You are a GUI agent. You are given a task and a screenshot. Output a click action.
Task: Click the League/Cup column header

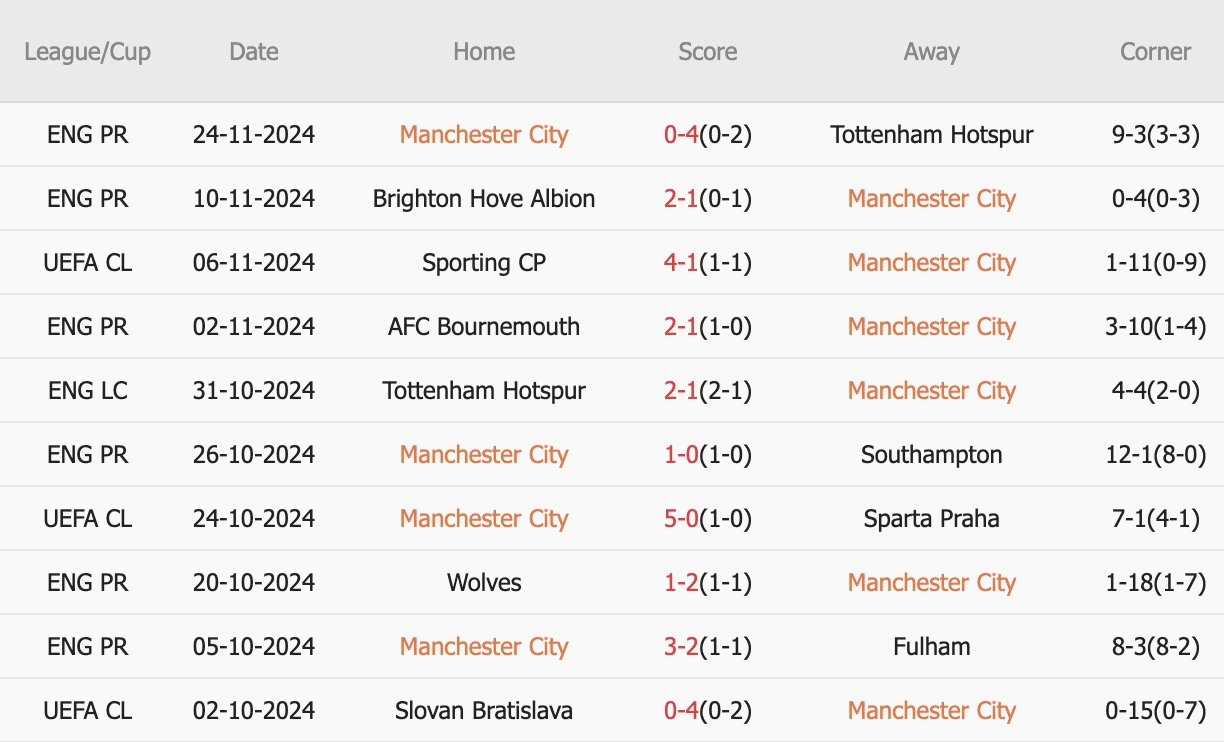pos(88,52)
